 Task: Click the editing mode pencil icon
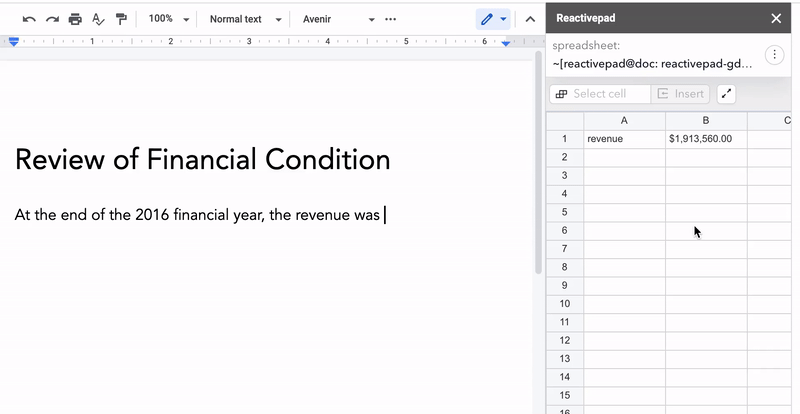[486, 19]
